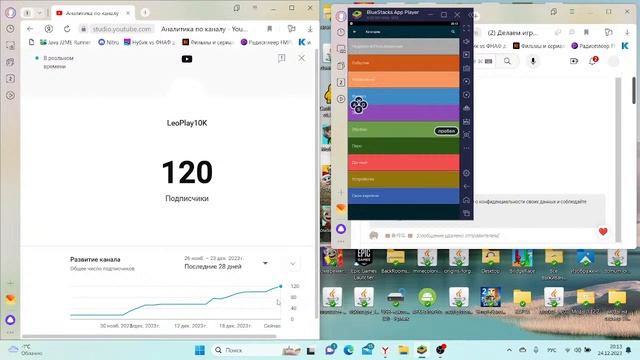Open the taskbar notification bell

(x=629, y=350)
